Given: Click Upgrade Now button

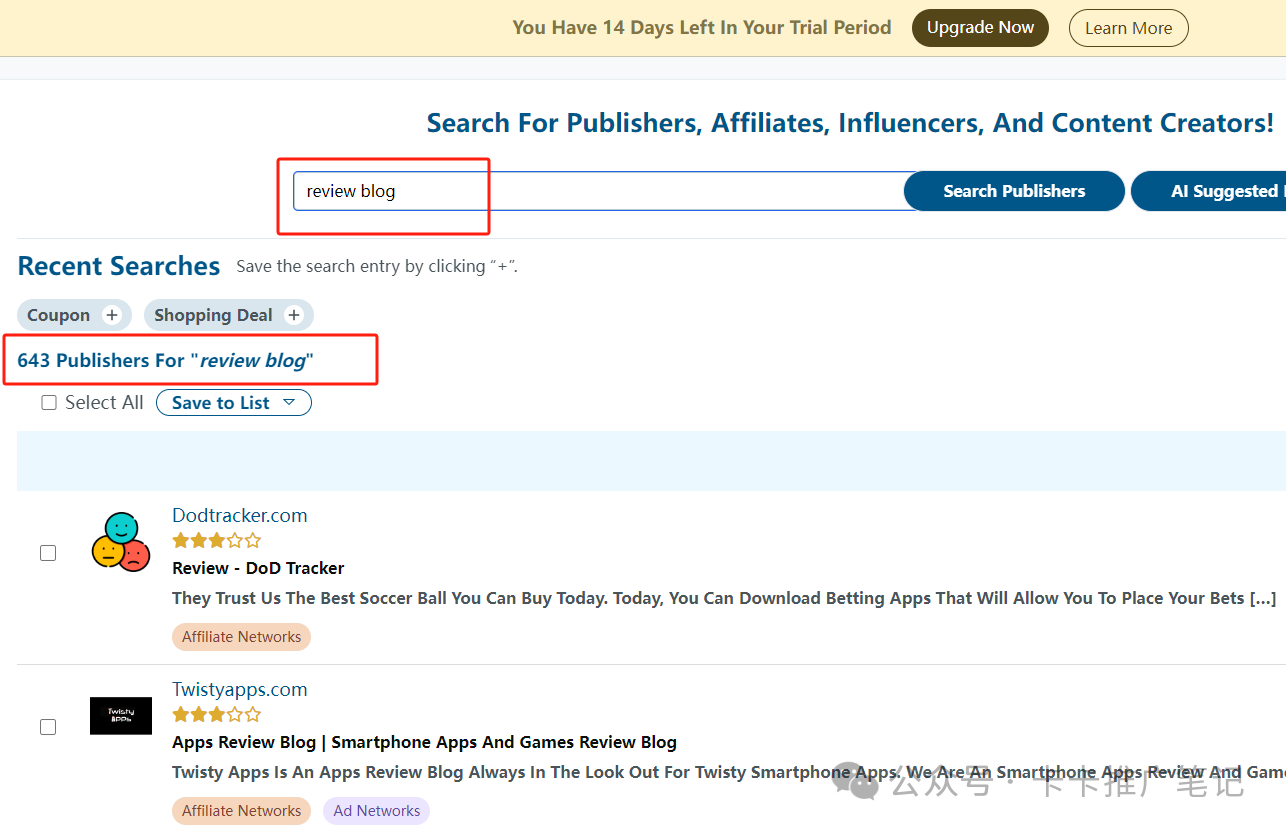Looking at the screenshot, I should pyautogui.click(x=980, y=28).
